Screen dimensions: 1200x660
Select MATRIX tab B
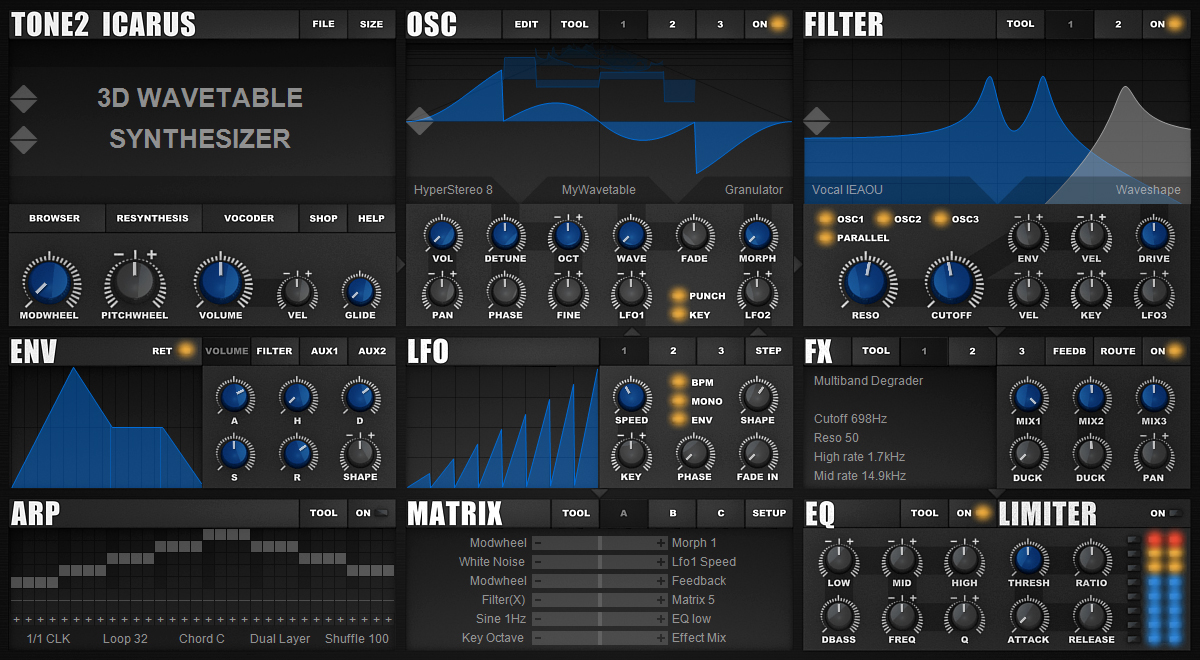pos(673,513)
